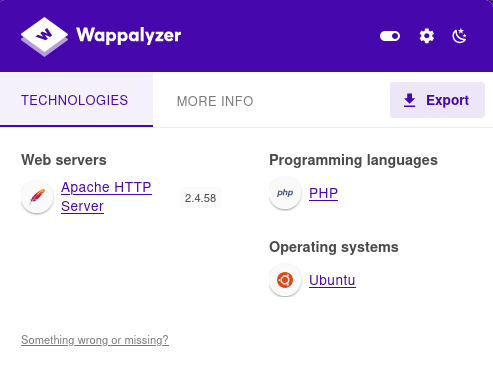This screenshot has height=368, width=493.
Task: Click the PHP logo icon
Action: pyautogui.click(x=285, y=193)
